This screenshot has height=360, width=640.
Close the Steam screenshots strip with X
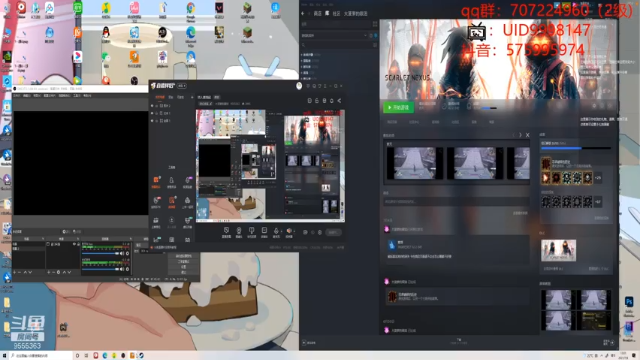(527, 135)
